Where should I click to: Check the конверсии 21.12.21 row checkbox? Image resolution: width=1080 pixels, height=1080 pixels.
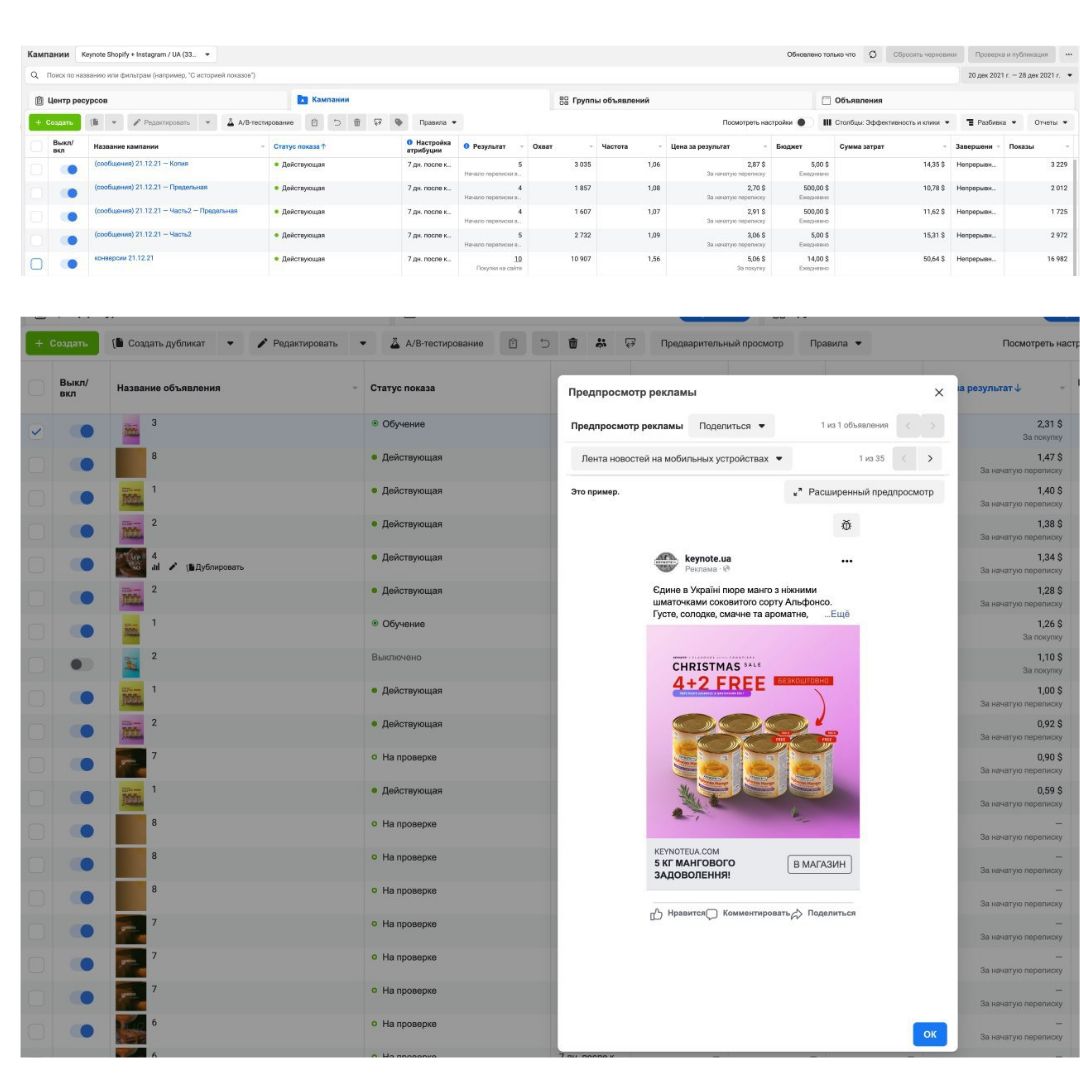(37, 264)
